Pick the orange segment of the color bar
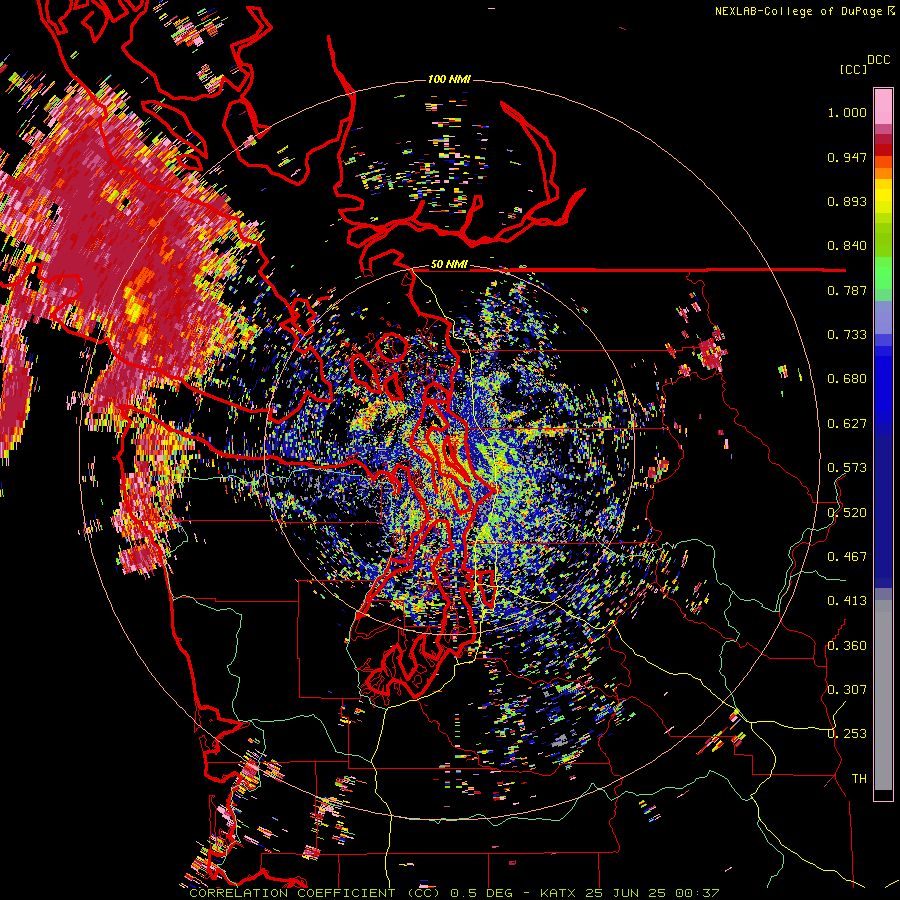The image size is (900, 900). [x=883, y=174]
